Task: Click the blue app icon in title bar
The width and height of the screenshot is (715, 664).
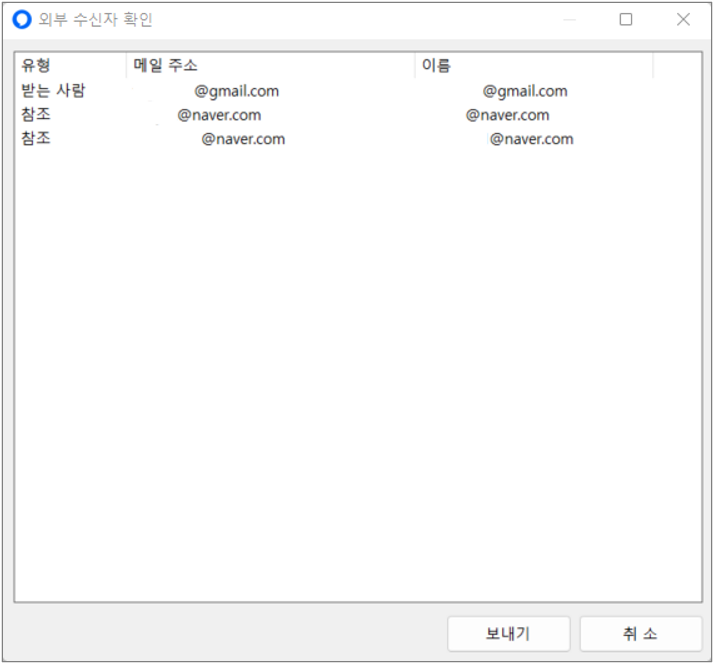Action: 22,20
